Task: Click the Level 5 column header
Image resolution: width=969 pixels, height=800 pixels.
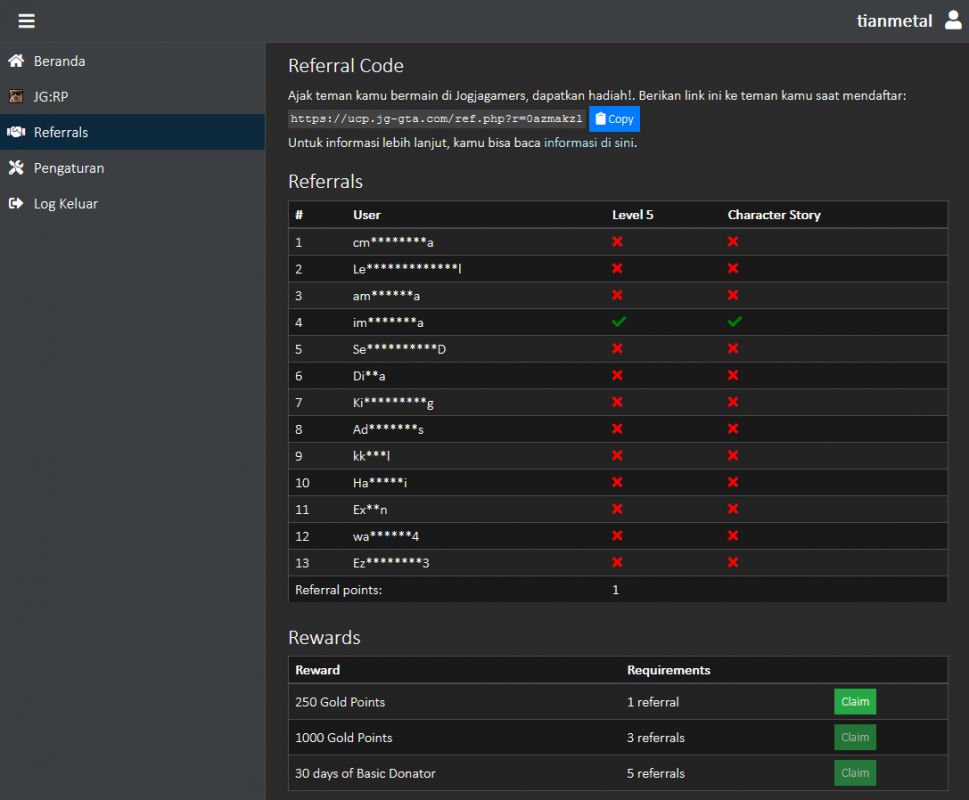Action: (632, 215)
